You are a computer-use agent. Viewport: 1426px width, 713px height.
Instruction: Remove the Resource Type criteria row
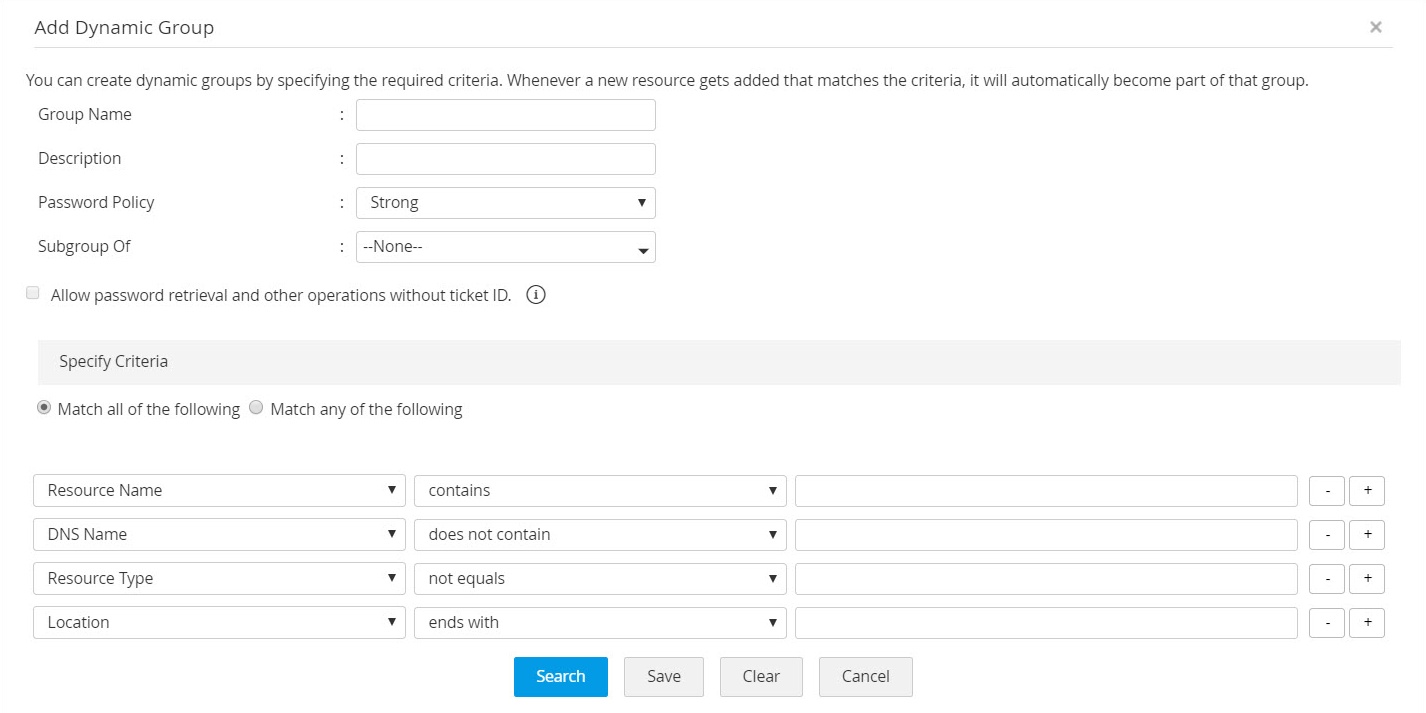[x=1327, y=579]
